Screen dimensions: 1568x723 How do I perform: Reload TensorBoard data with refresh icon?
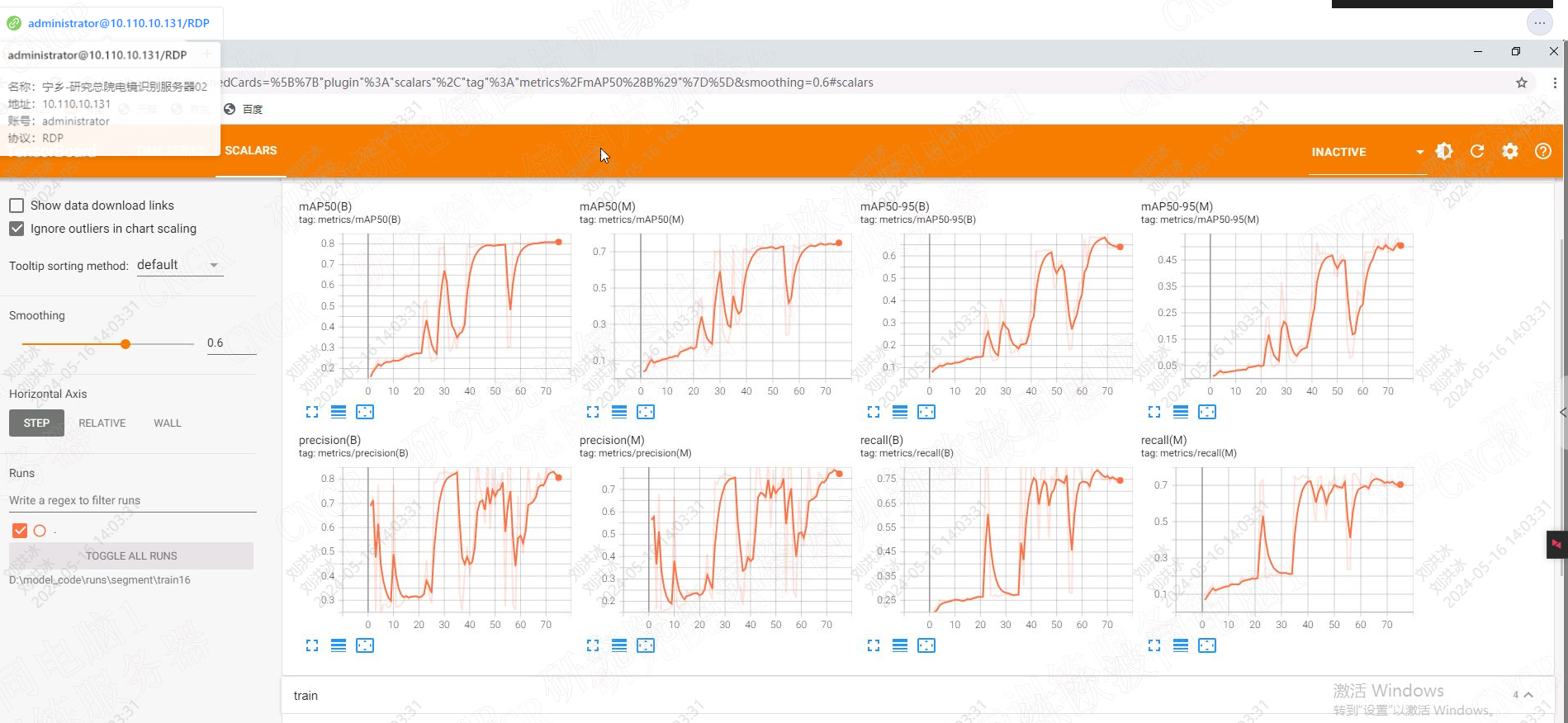point(1477,151)
